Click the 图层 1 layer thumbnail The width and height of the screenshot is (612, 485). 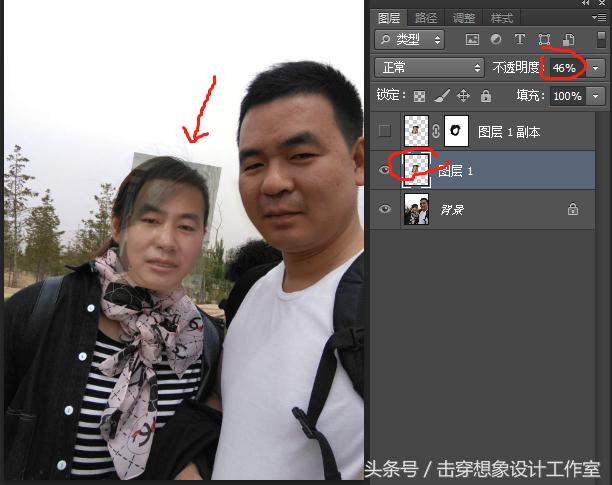point(416,170)
